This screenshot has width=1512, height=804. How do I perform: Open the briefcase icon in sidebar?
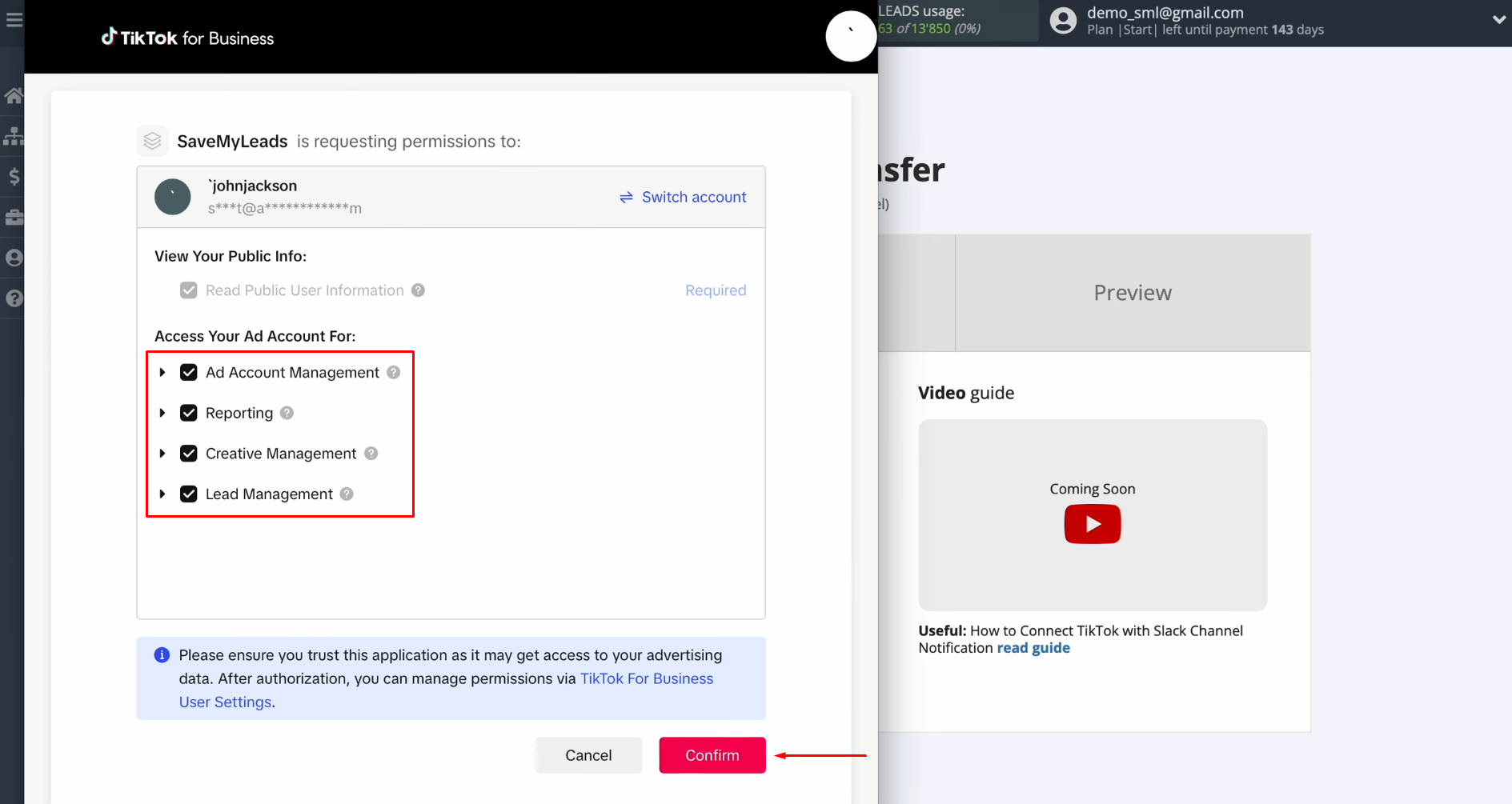[x=14, y=217]
